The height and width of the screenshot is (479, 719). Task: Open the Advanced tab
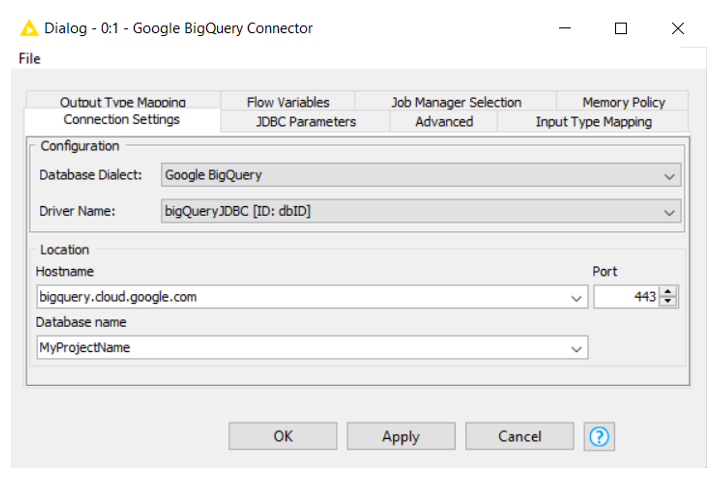coord(444,121)
